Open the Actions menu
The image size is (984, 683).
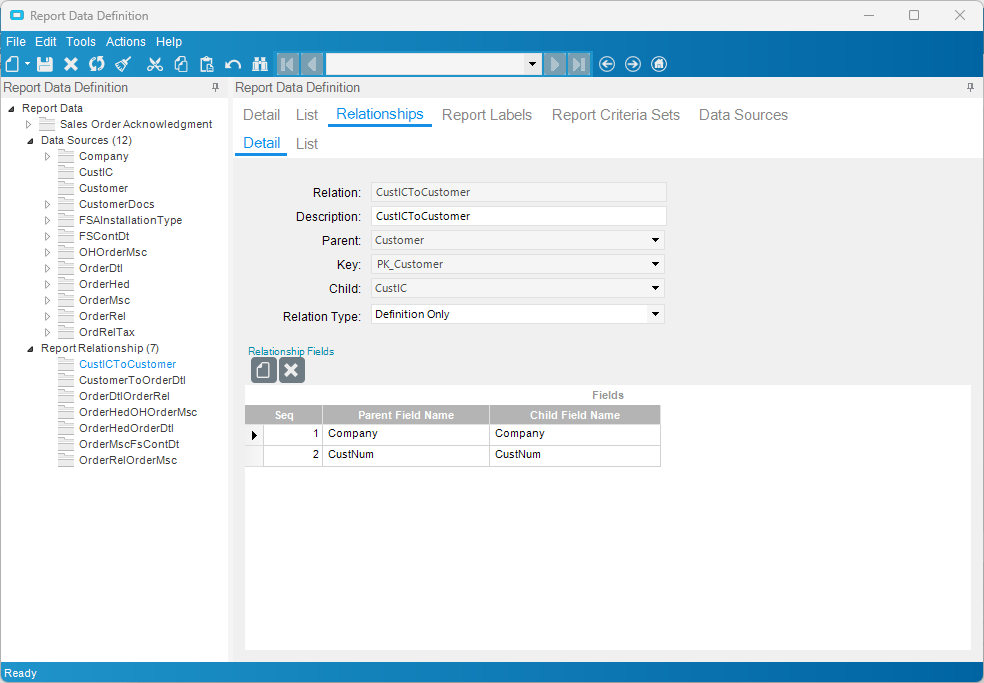[x=126, y=41]
